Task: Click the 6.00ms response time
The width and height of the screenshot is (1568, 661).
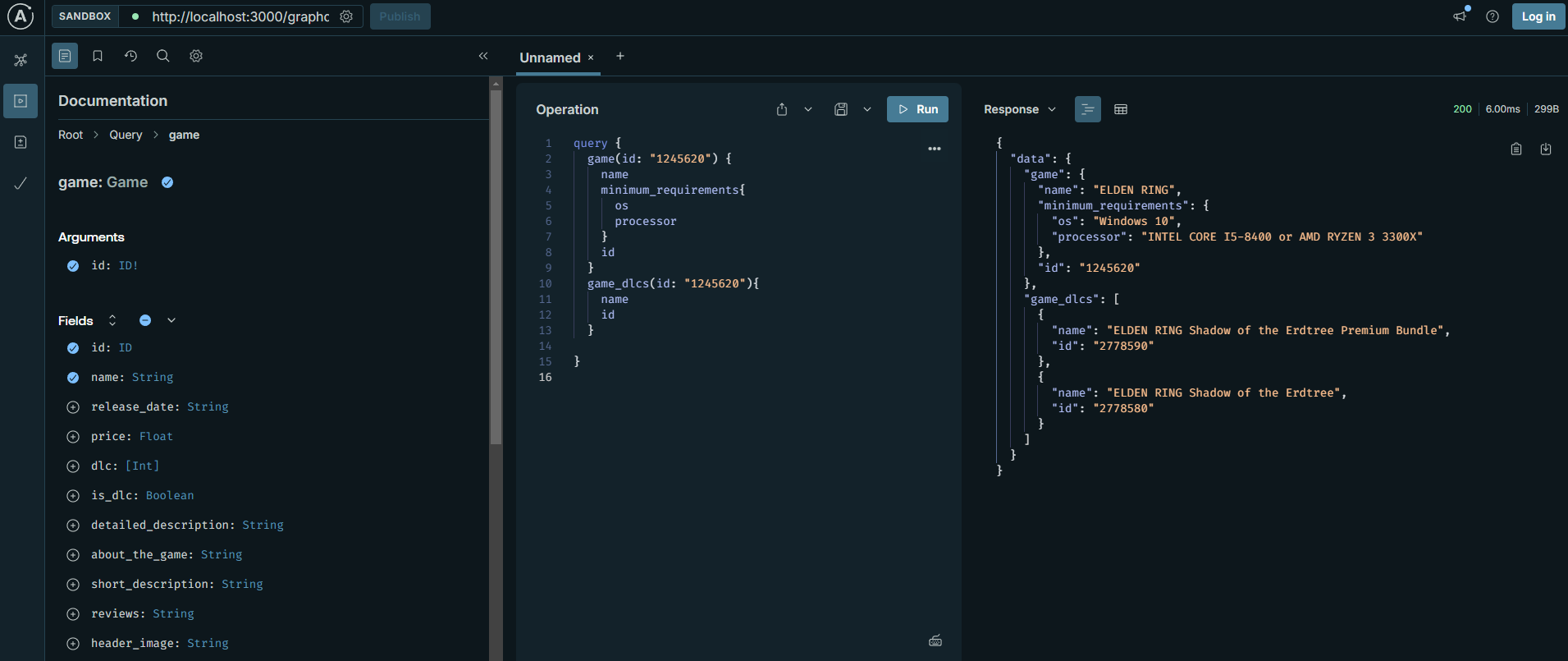Action: tap(1502, 109)
